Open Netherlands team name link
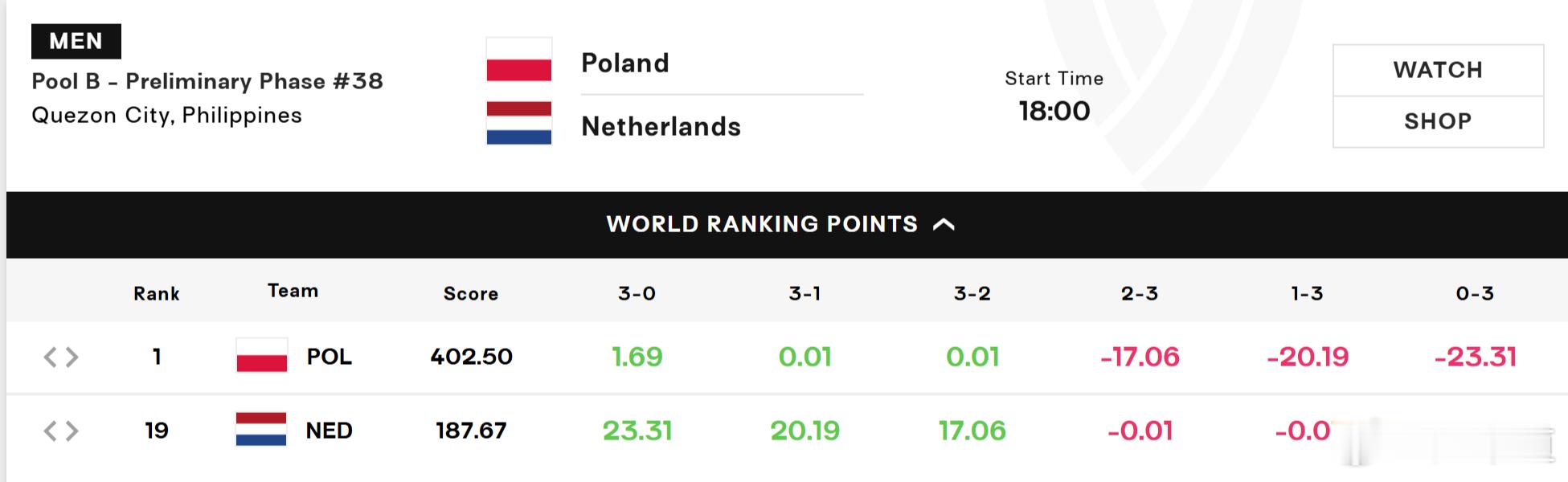 (x=661, y=126)
